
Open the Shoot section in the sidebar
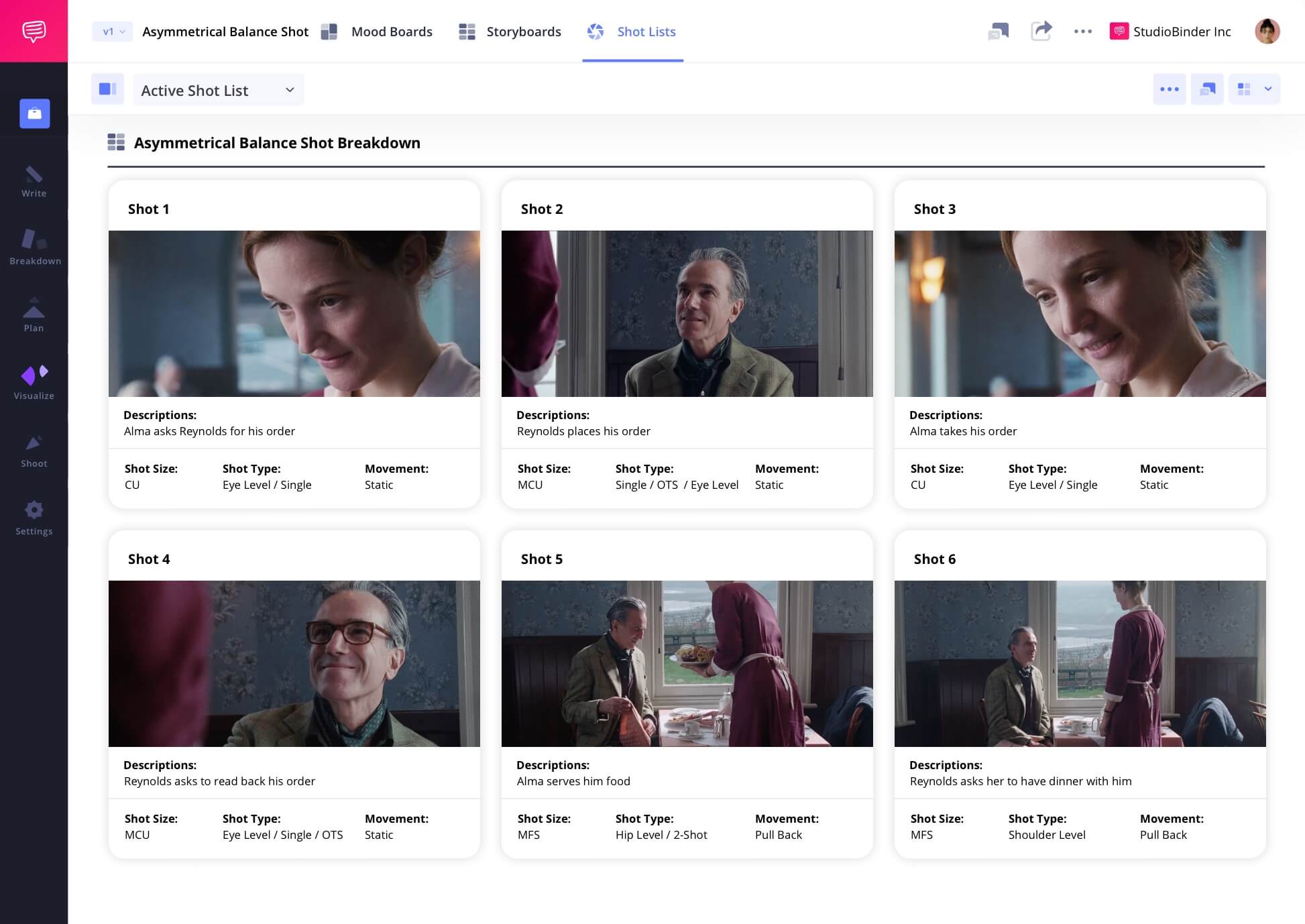tap(34, 449)
